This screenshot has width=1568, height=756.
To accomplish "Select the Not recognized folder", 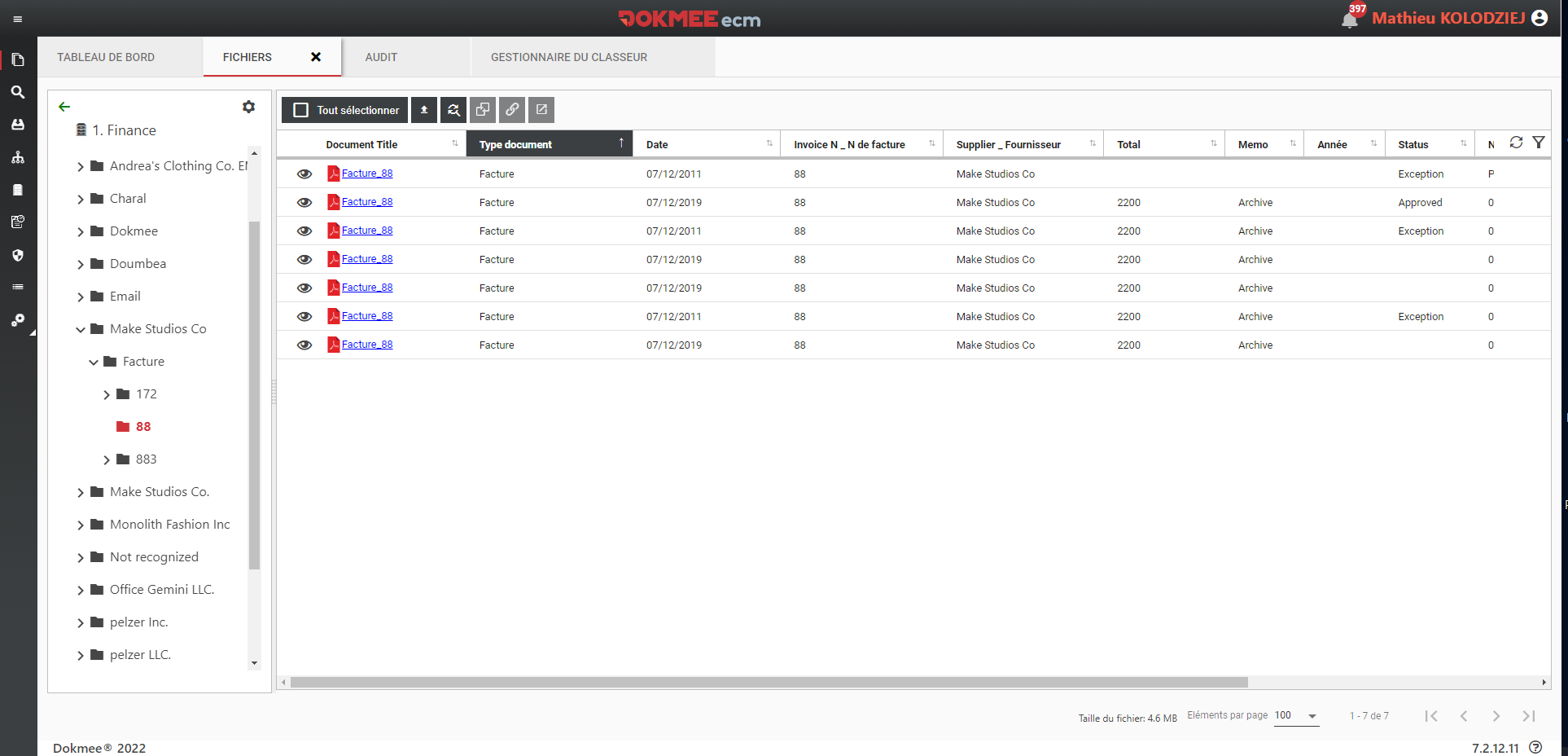I will click(154, 557).
